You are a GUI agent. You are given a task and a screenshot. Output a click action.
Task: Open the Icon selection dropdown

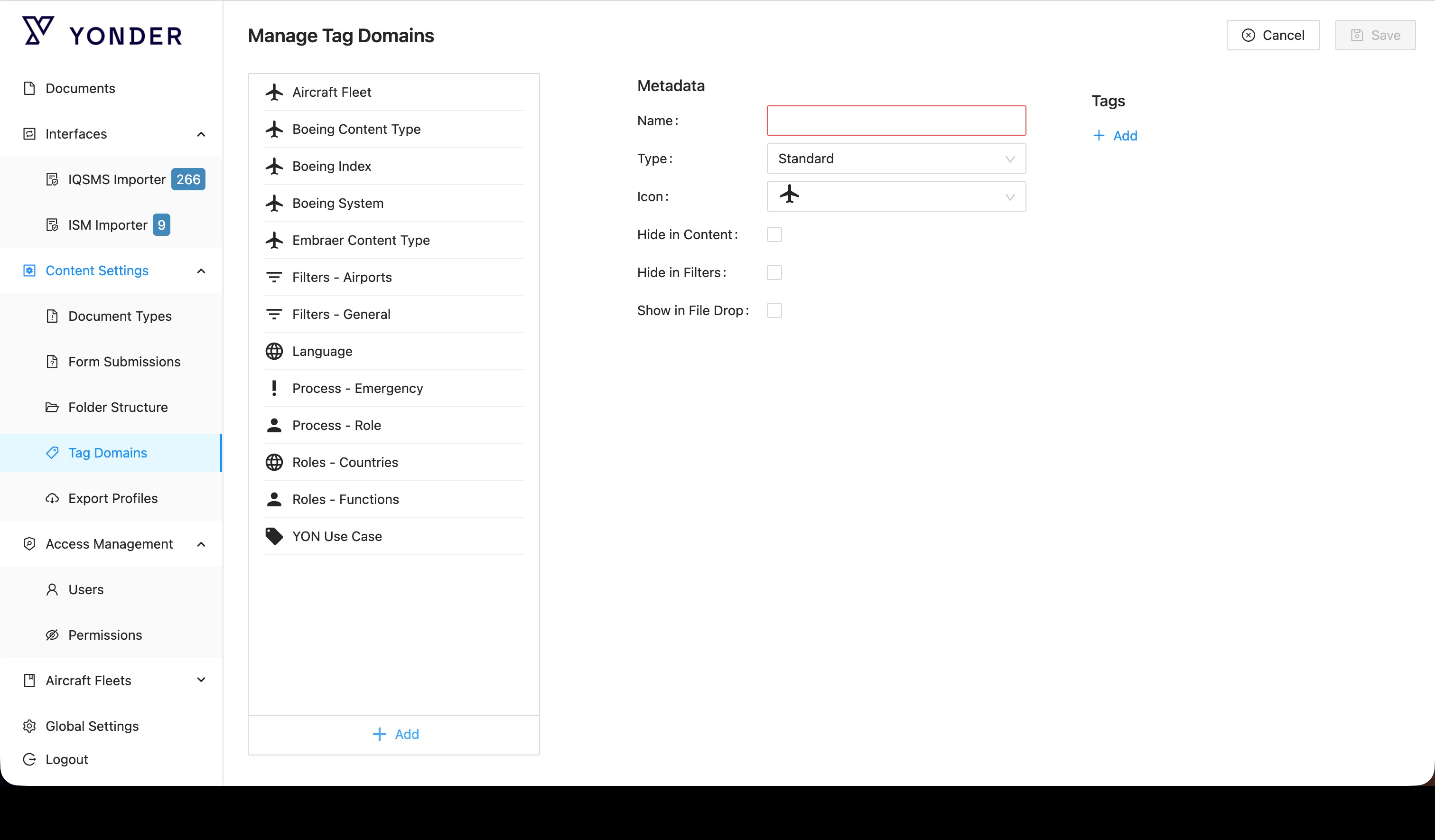[896, 196]
